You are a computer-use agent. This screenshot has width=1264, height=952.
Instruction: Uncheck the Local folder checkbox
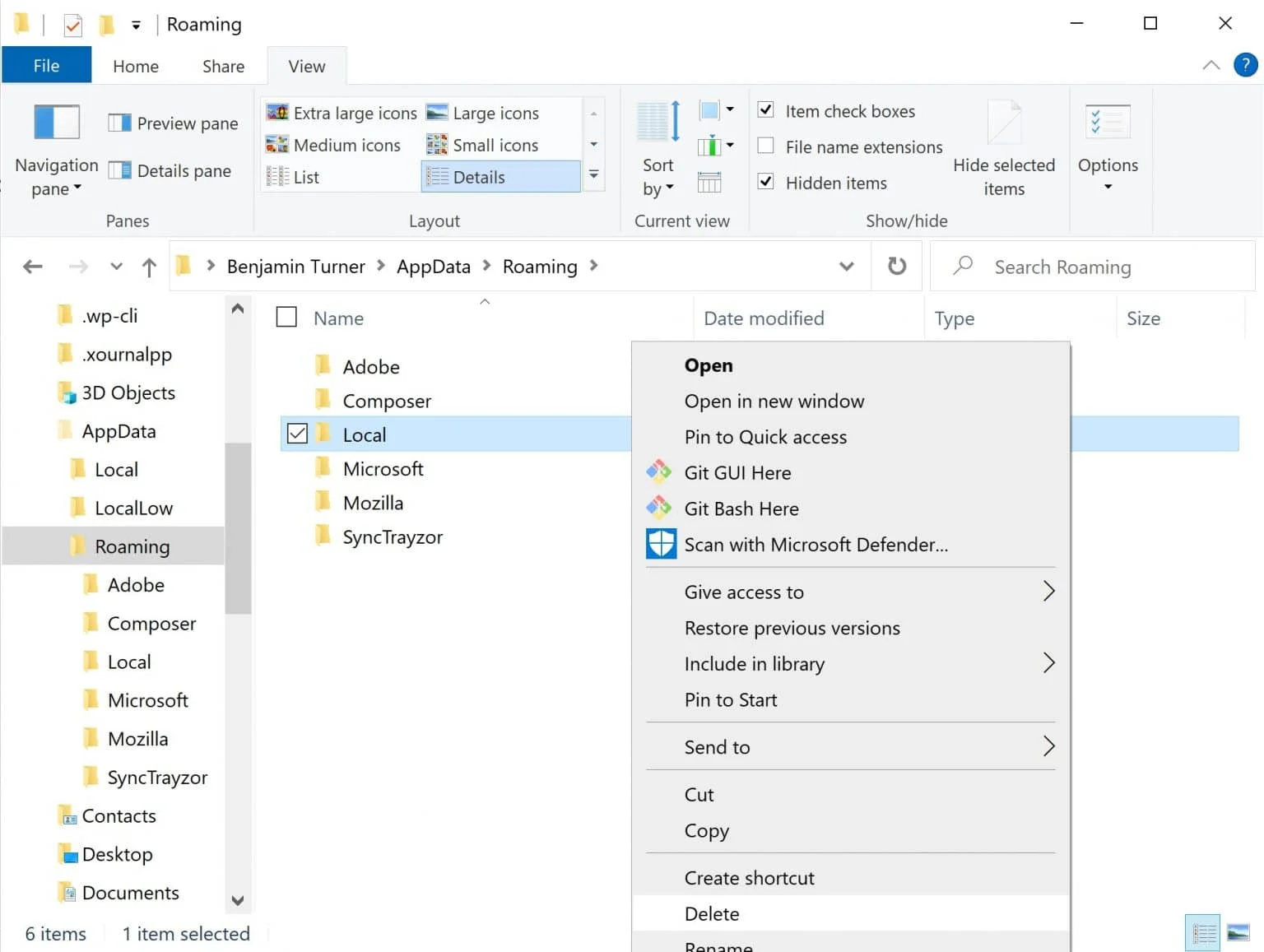pos(297,434)
